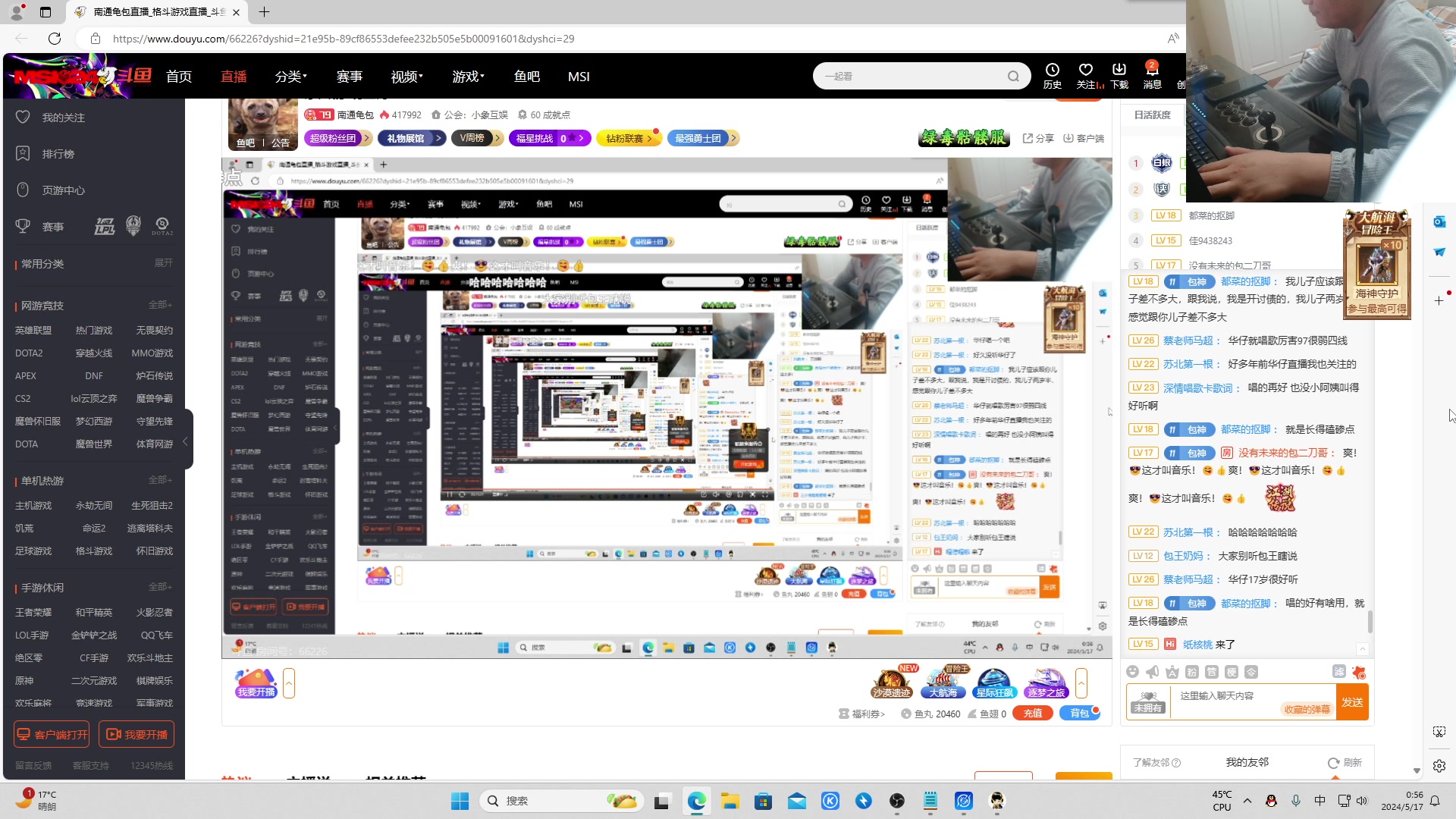Click the 下载 download icon in header

(1119, 70)
